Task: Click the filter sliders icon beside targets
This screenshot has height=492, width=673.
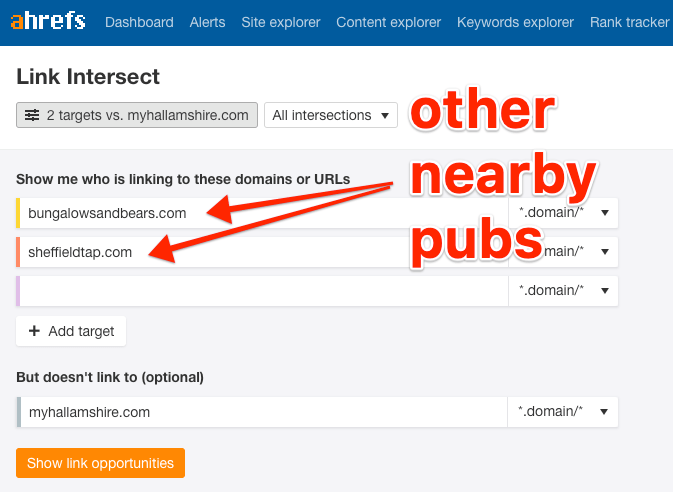Action: (32, 115)
